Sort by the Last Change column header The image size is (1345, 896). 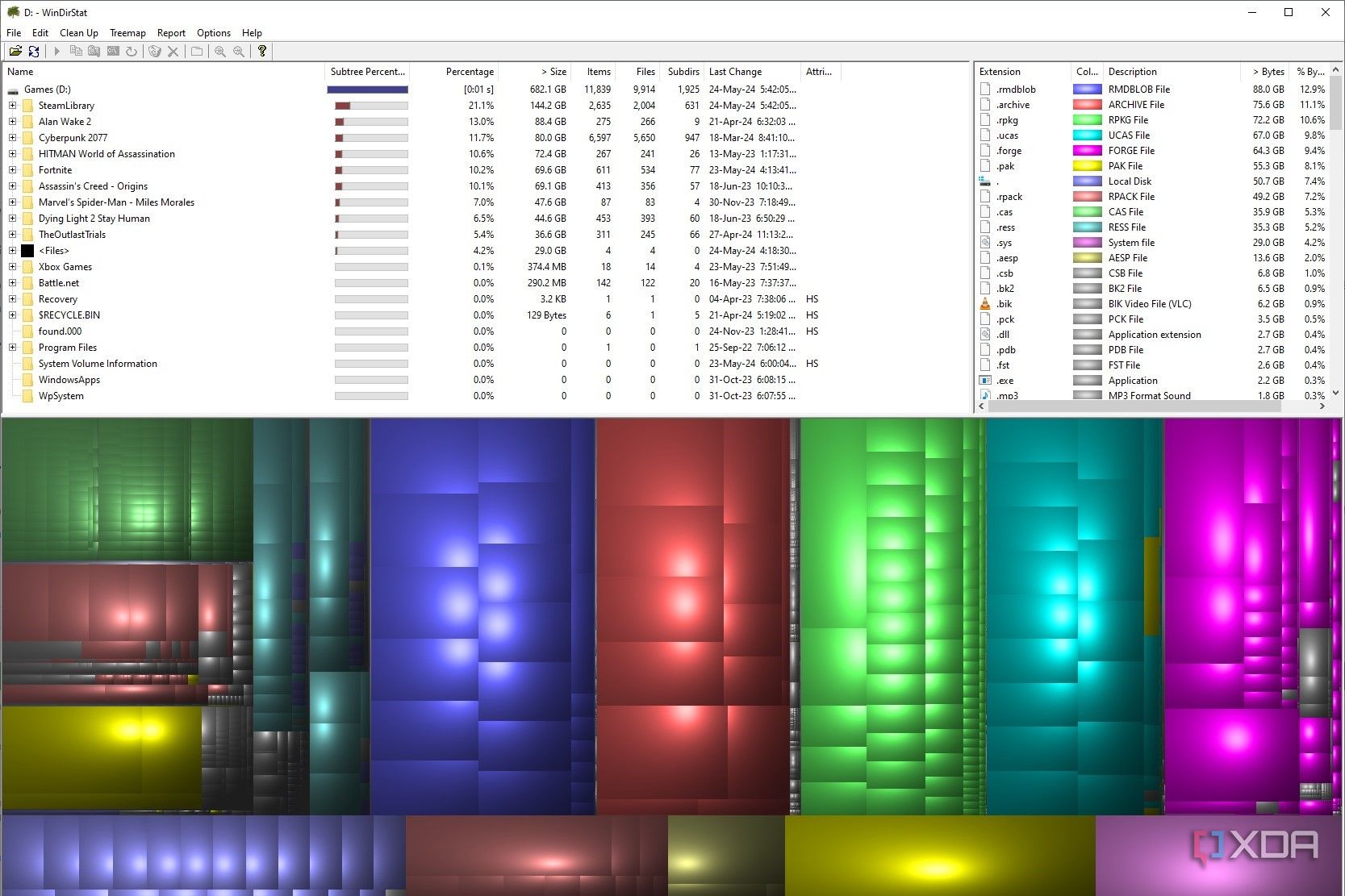pyautogui.click(x=752, y=72)
